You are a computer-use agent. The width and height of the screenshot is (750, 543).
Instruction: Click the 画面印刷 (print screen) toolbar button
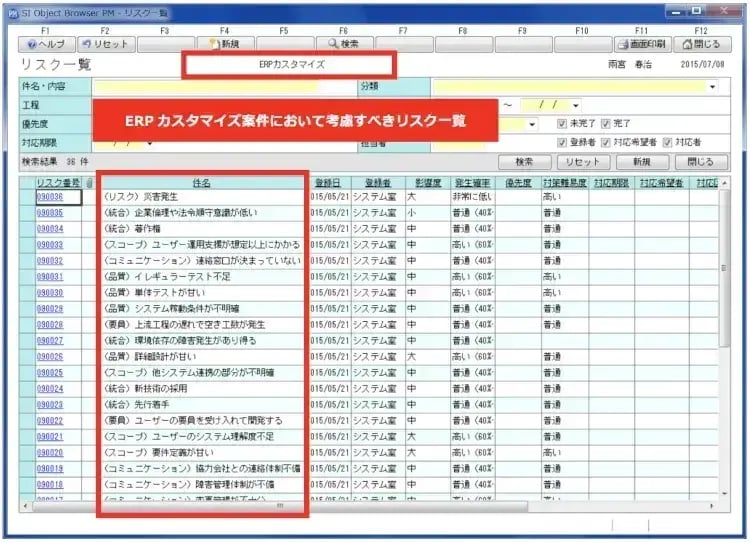(641, 44)
